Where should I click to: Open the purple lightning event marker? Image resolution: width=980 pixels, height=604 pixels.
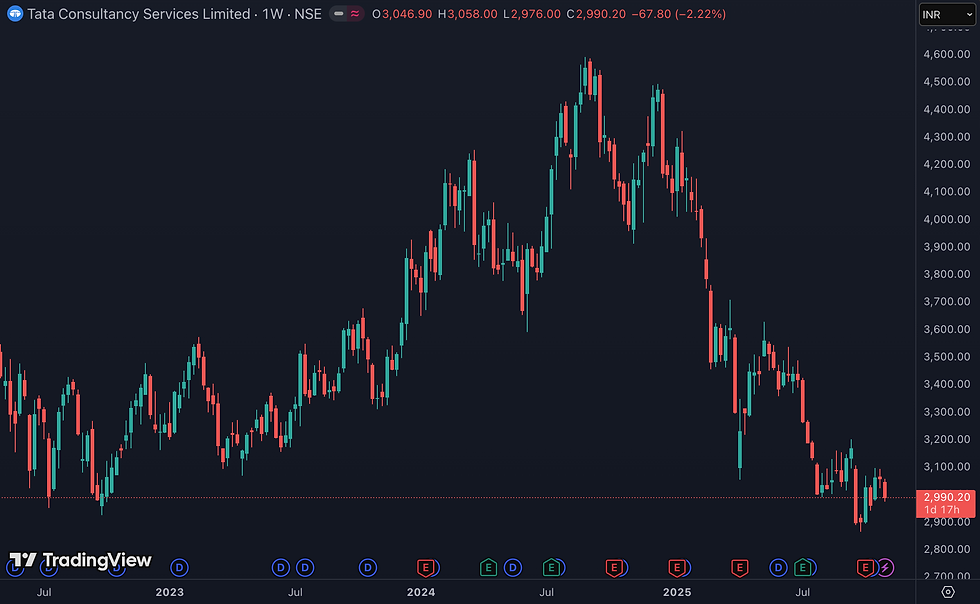(x=885, y=568)
